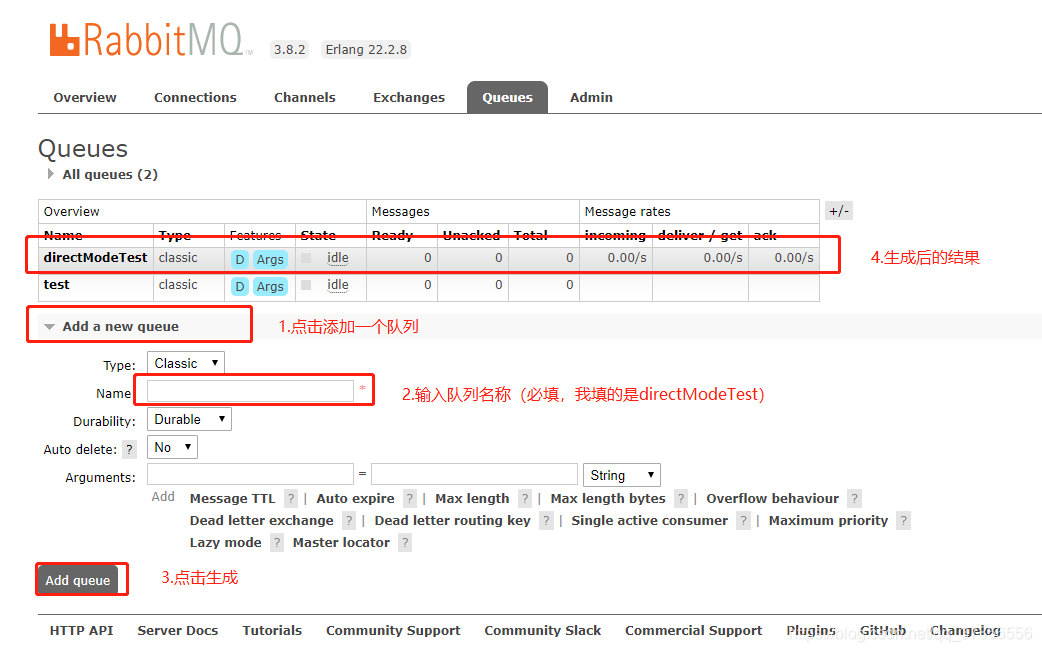Open the argument type dropdown (String)

tap(622, 475)
